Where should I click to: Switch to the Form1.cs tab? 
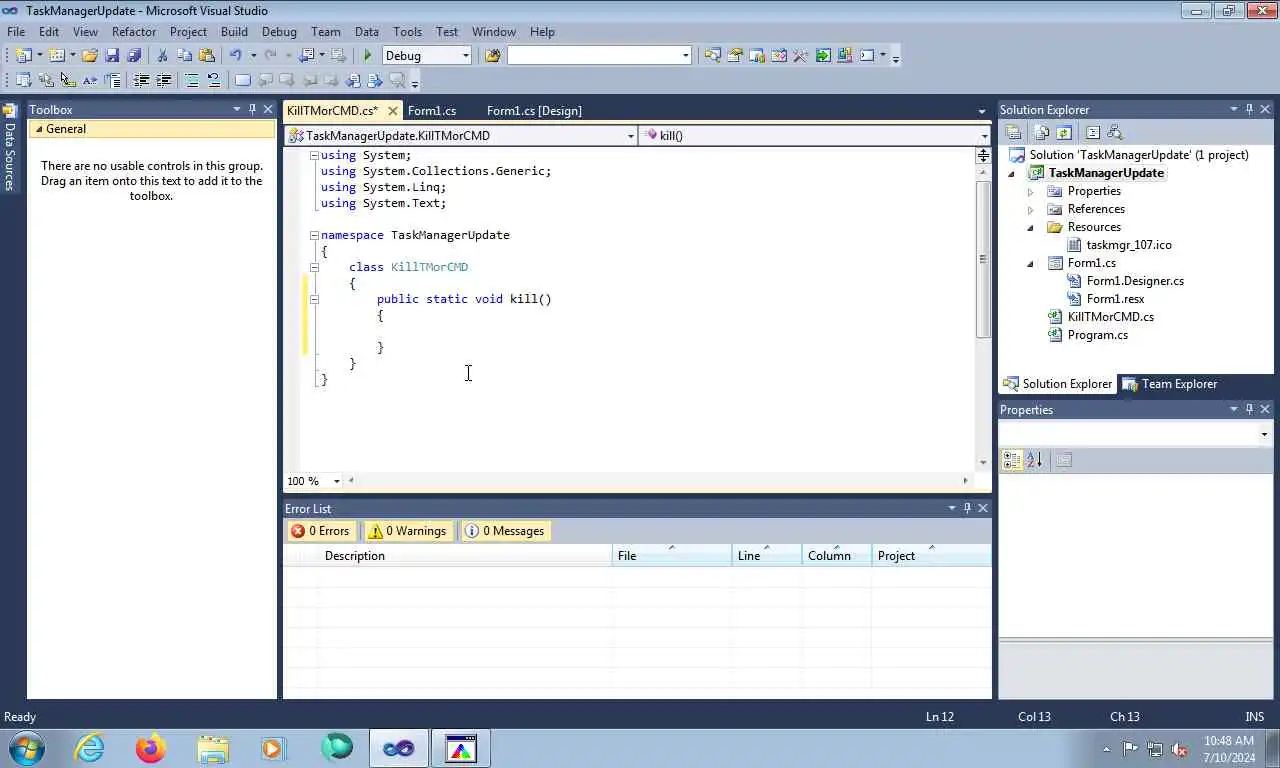click(x=432, y=110)
